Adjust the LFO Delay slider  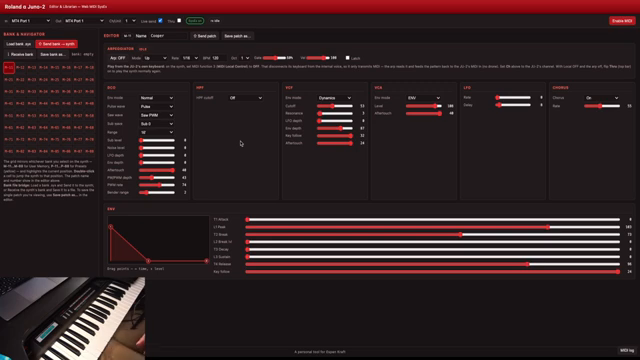tap(513, 105)
